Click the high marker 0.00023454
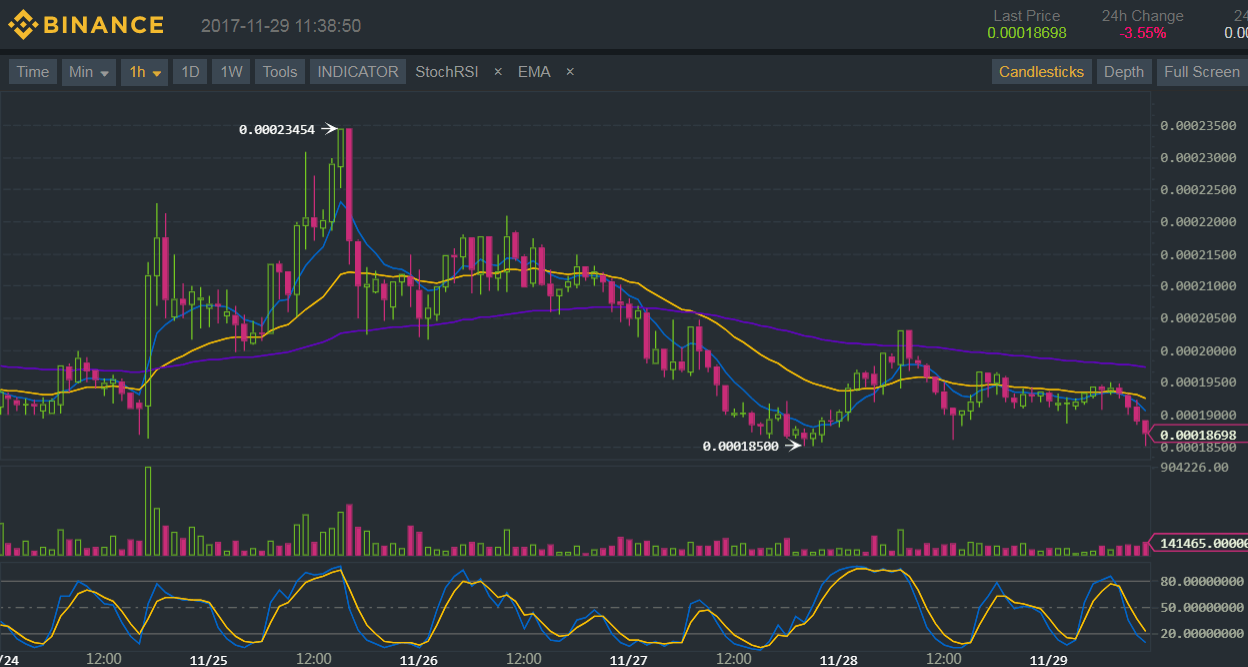1248x667 pixels. (277, 129)
